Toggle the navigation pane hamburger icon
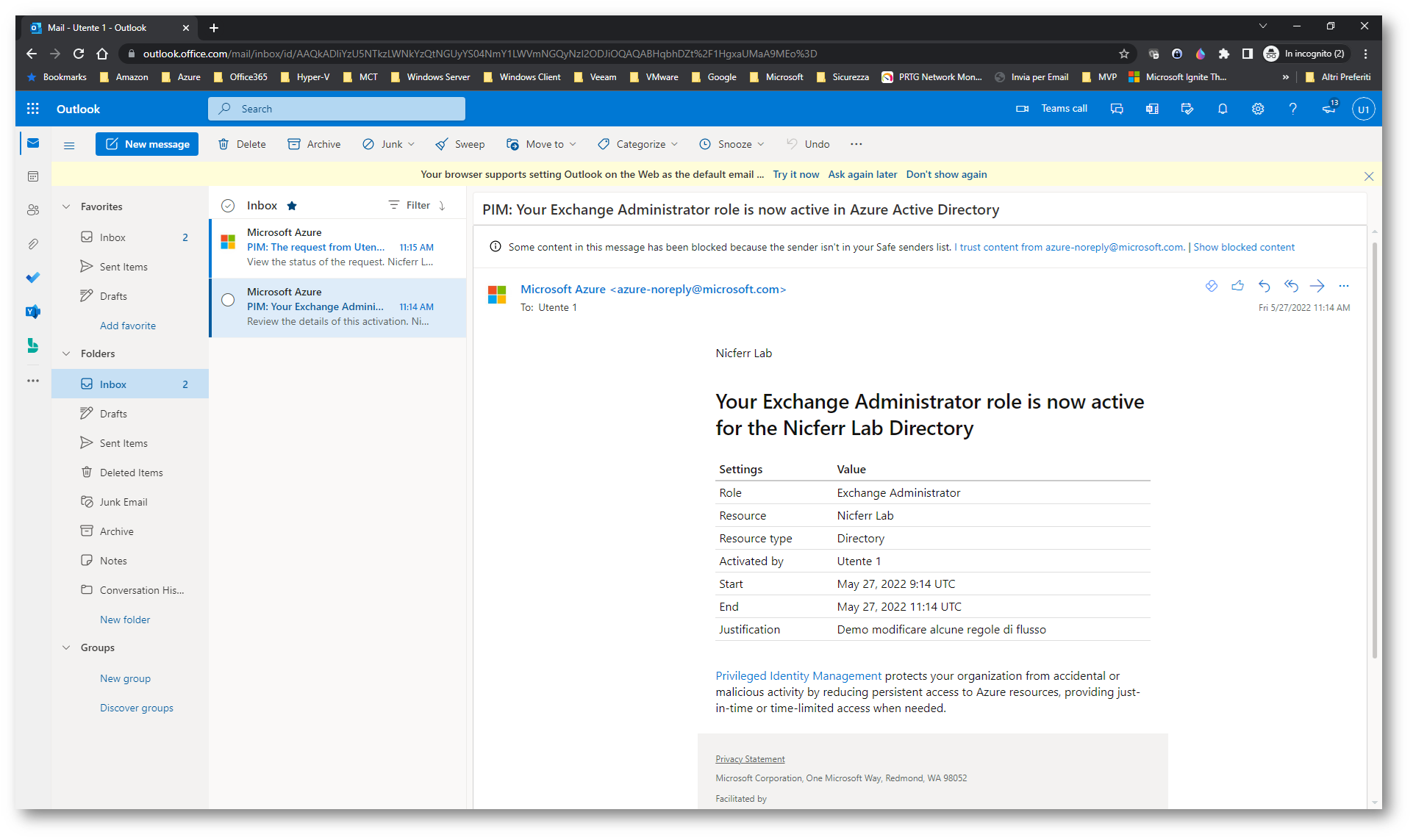This screenshot has height=840, width=1413. tap(69, 145)
